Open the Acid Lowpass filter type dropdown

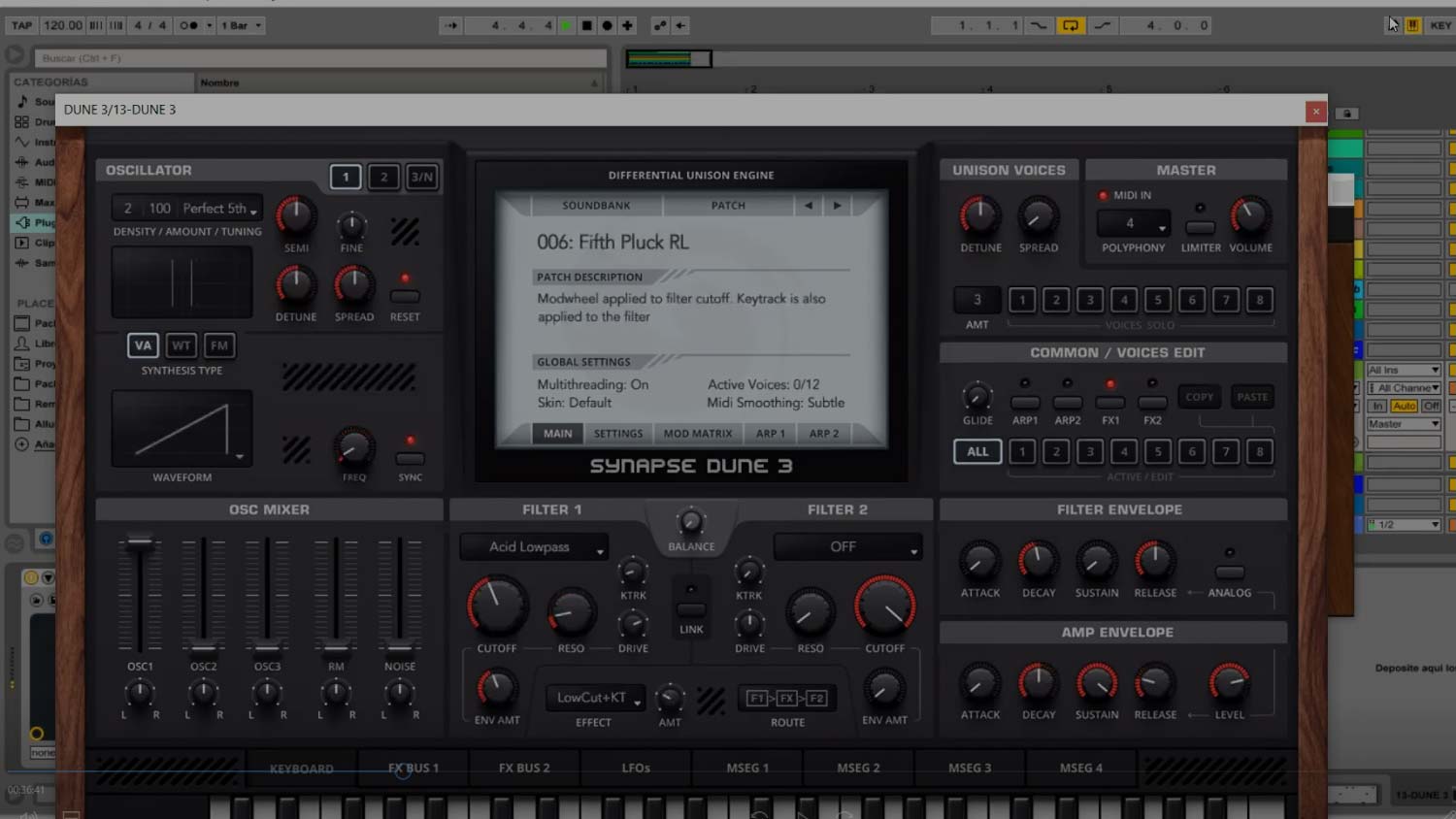pyautogui.click(x=534, y=547)
